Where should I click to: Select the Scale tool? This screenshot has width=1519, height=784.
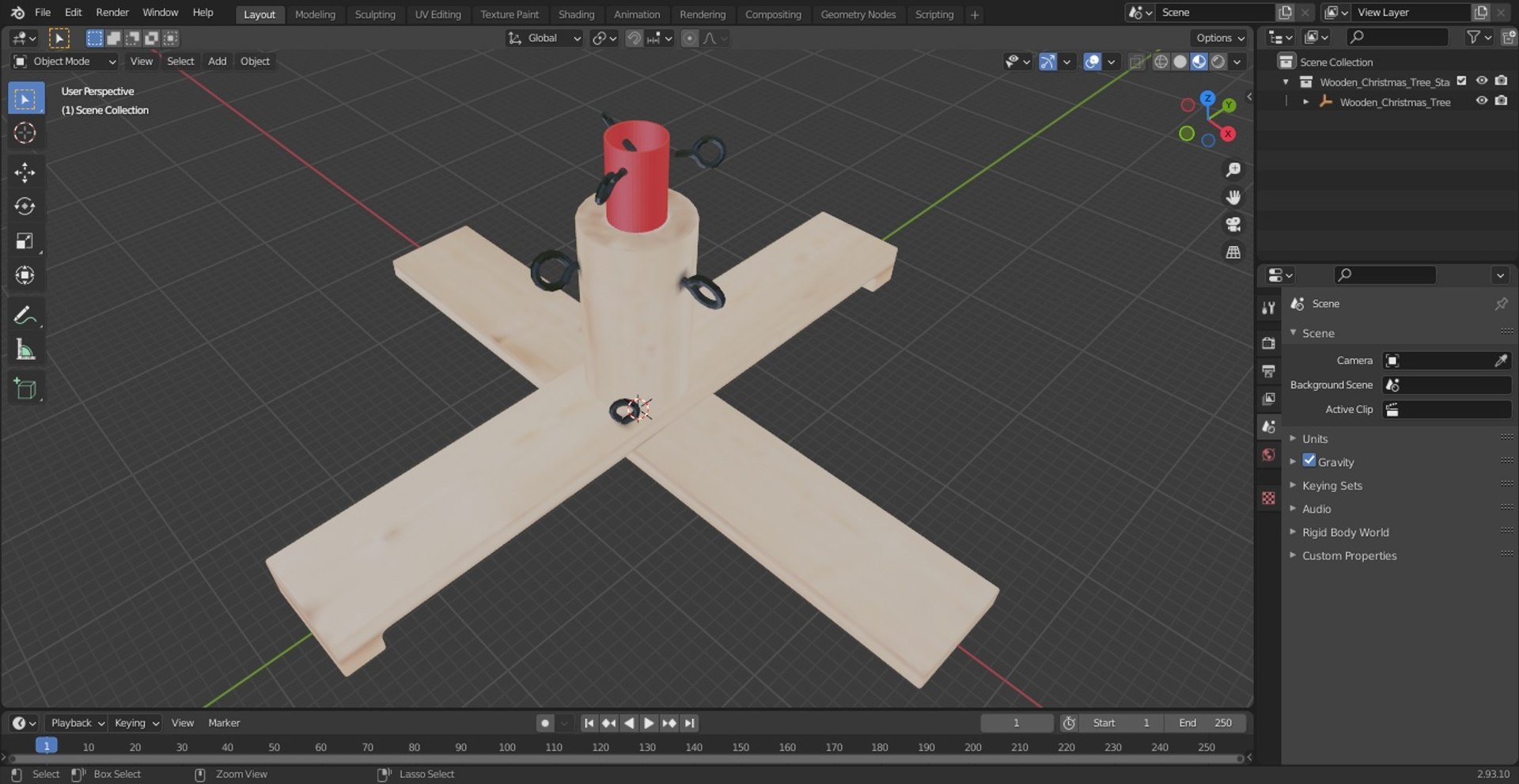tap(25, 241)
